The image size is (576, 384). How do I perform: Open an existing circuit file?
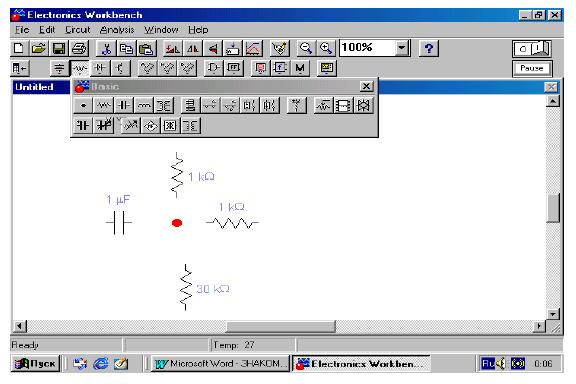tap(39, 48)
